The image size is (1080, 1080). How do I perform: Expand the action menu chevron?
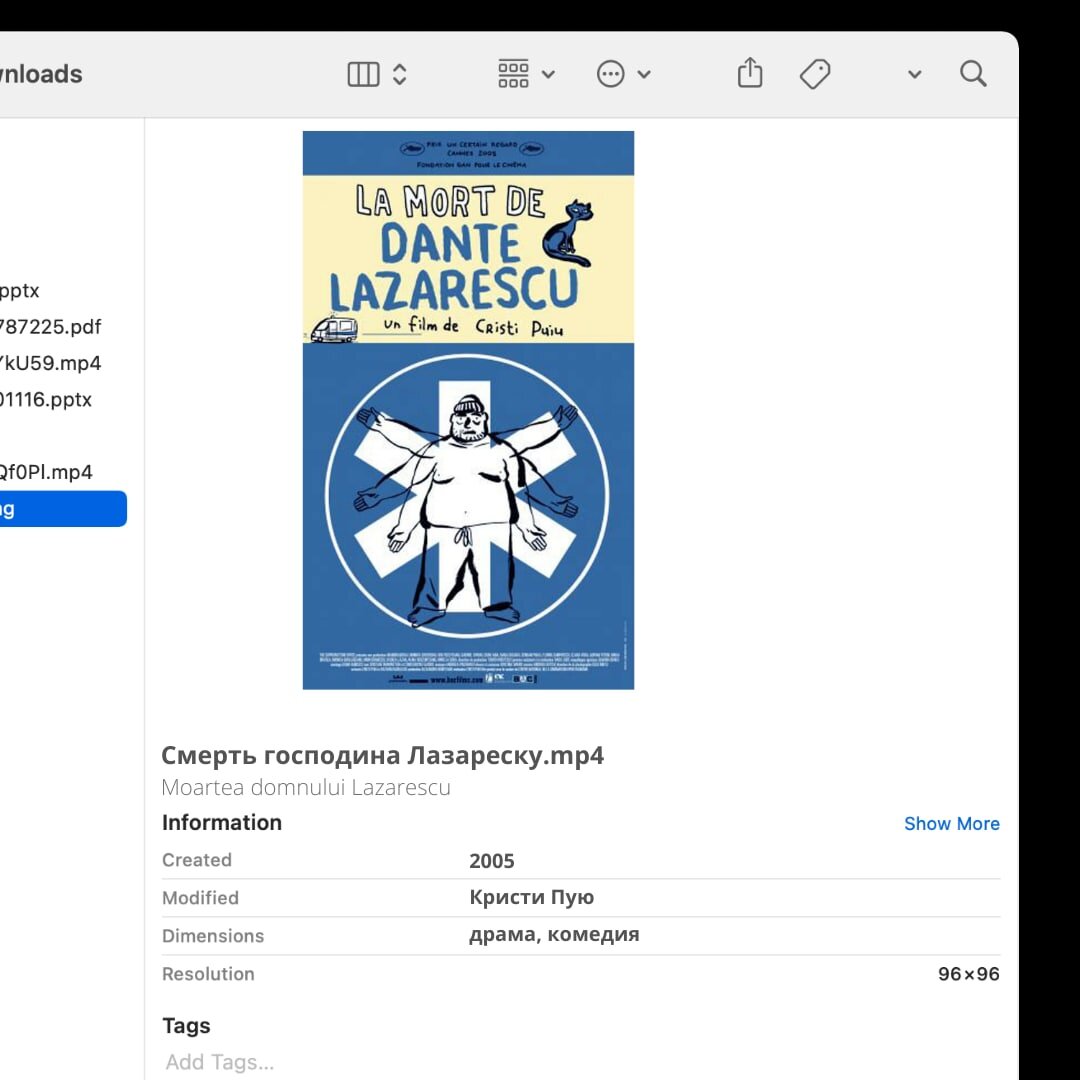point(644,74)
